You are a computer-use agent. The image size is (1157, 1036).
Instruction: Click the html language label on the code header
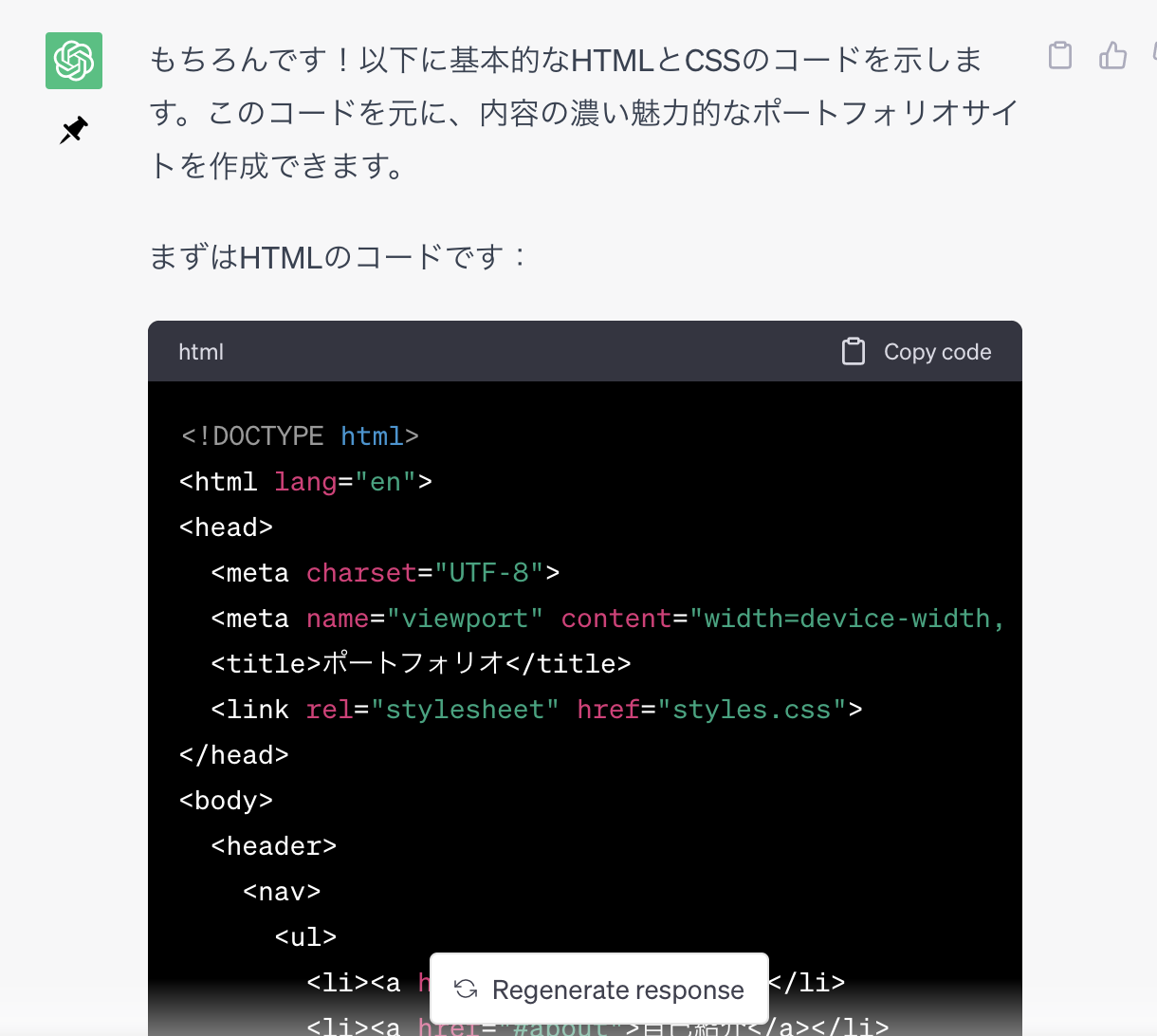(x=200, y=351)
